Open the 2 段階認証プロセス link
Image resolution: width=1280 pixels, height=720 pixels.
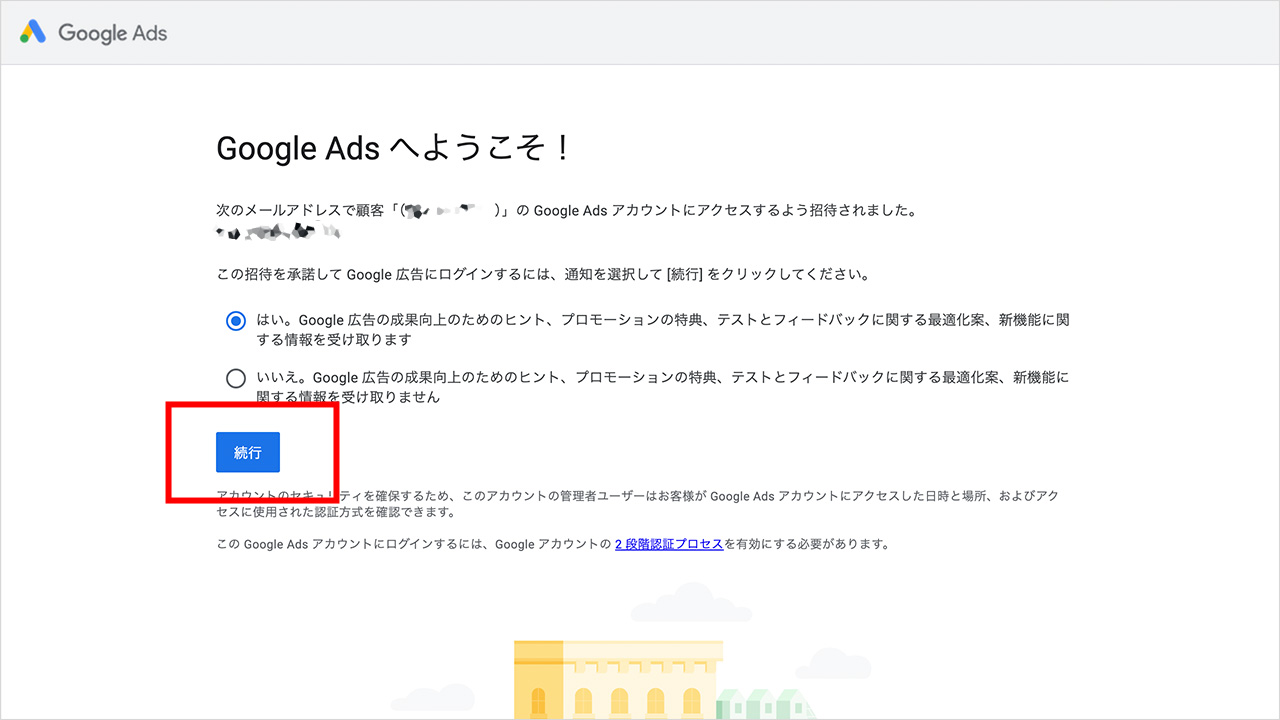click(x=669, y=544)
